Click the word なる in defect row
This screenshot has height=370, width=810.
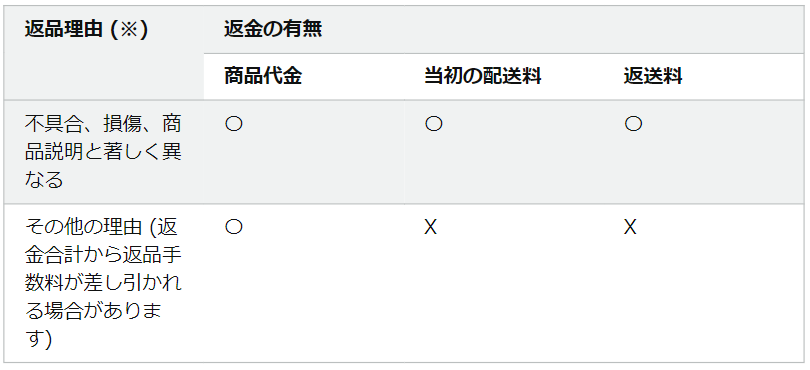(x=44, y=180)
